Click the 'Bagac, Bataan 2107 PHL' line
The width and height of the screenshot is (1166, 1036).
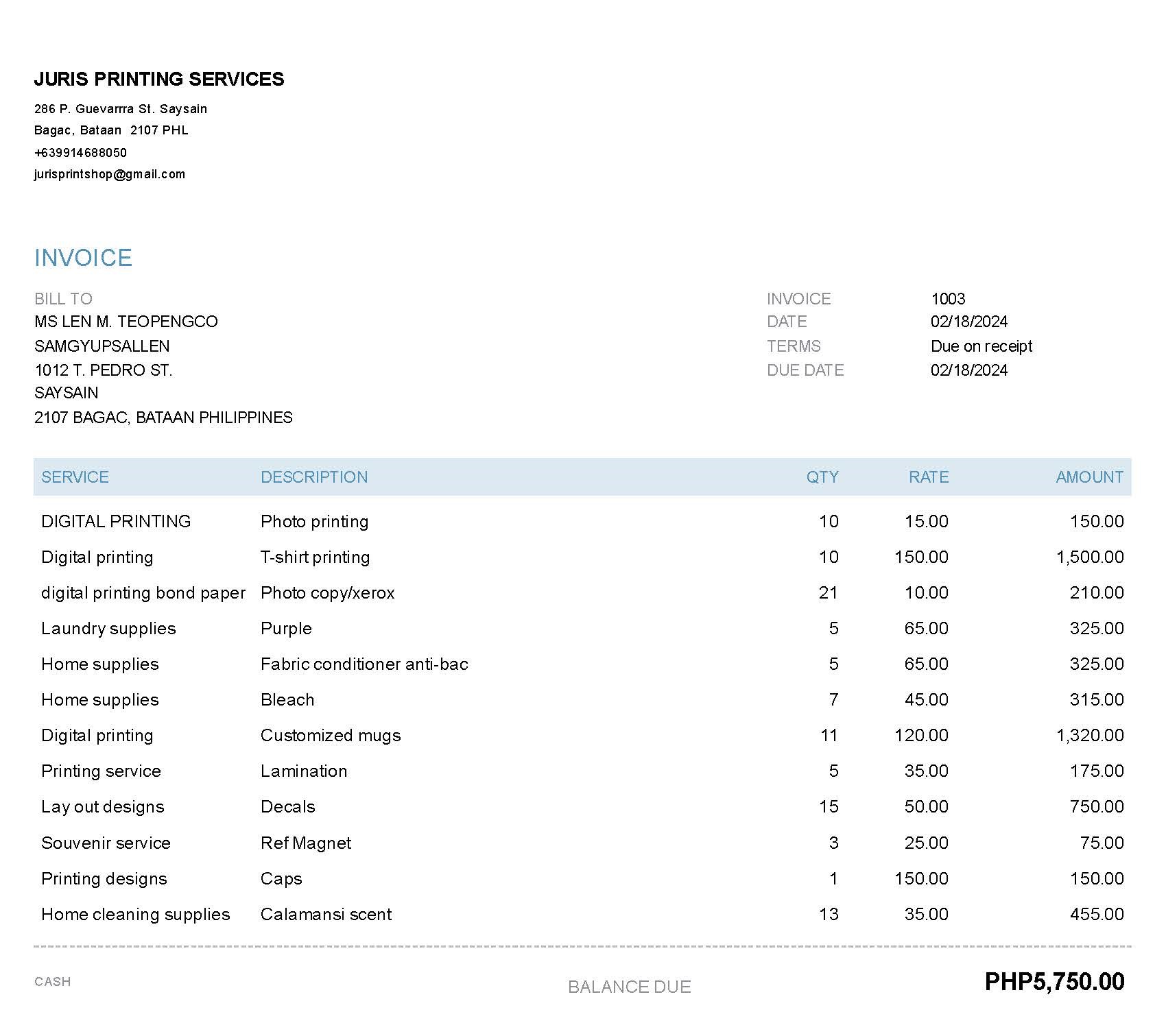(111, 130)
